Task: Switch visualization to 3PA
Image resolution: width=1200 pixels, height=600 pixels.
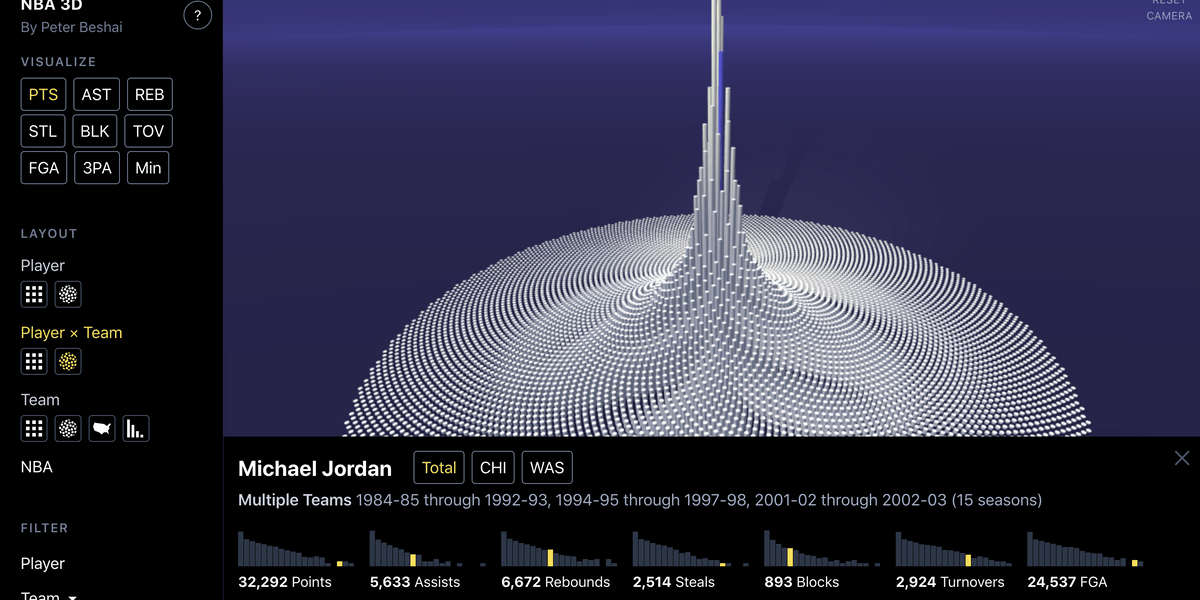Action: pos(97,168)
